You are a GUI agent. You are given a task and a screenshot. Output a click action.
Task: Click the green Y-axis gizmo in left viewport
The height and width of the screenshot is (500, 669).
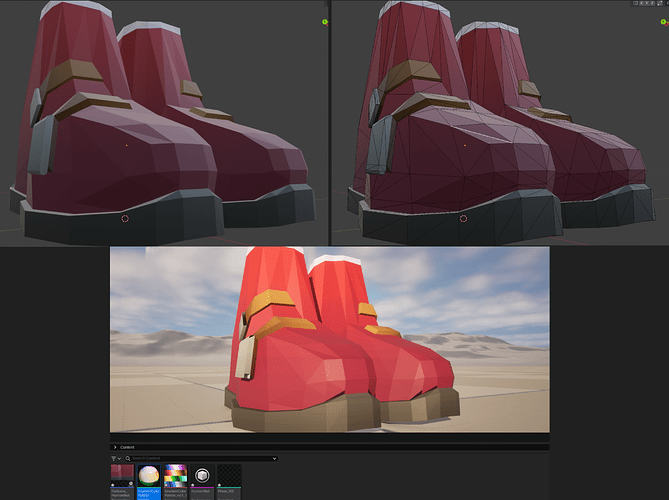coord(325,21)
